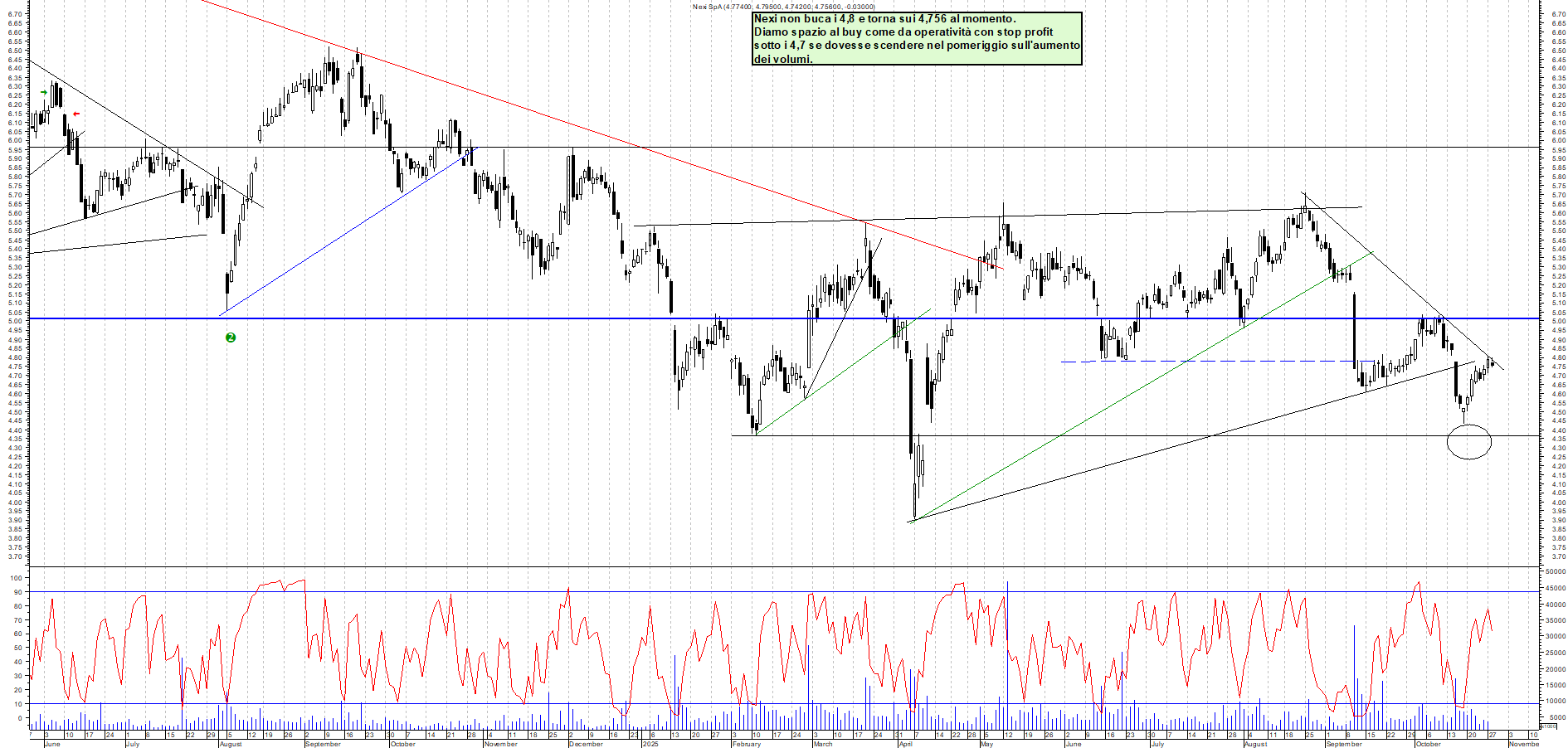The height and width of the screenshot is (748, 1568).
Task: Click the "June" month label on the timeline
Action: (53, 743)
